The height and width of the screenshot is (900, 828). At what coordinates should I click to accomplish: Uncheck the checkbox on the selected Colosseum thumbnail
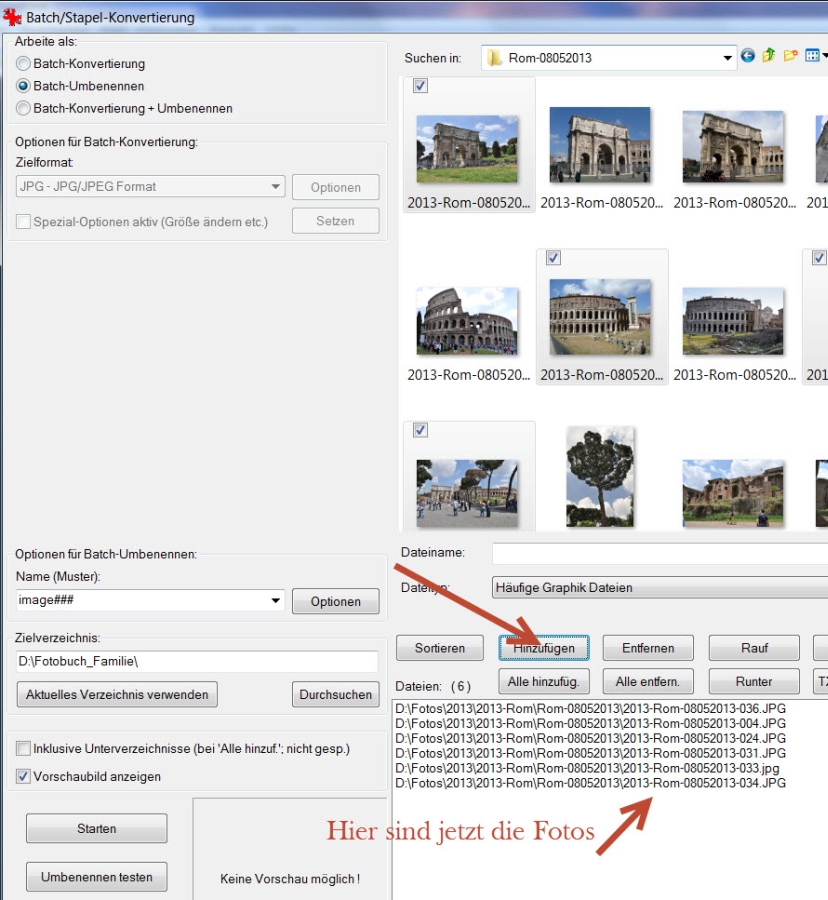coord(553,258)
